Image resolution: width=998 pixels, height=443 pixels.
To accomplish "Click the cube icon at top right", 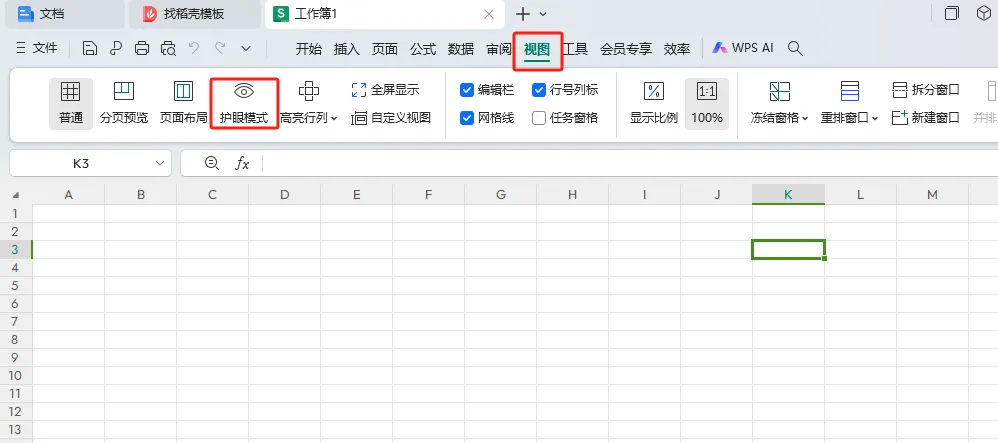I will click(983, 13).
